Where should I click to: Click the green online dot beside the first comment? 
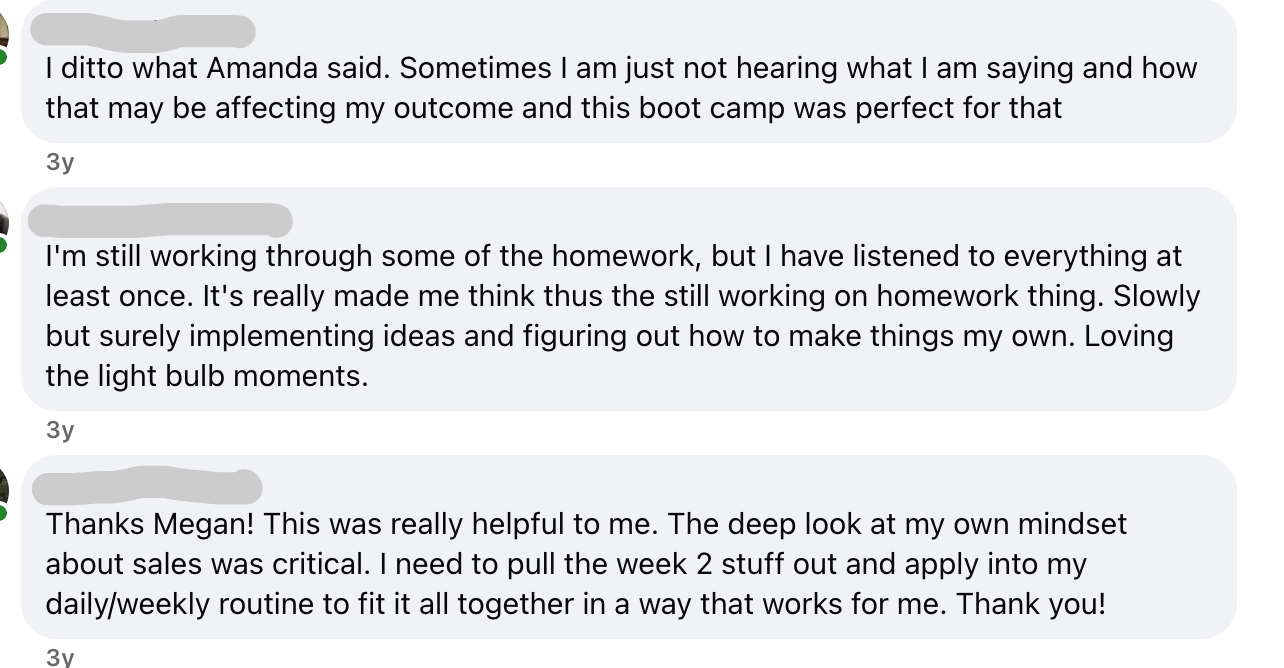[4, 58]
